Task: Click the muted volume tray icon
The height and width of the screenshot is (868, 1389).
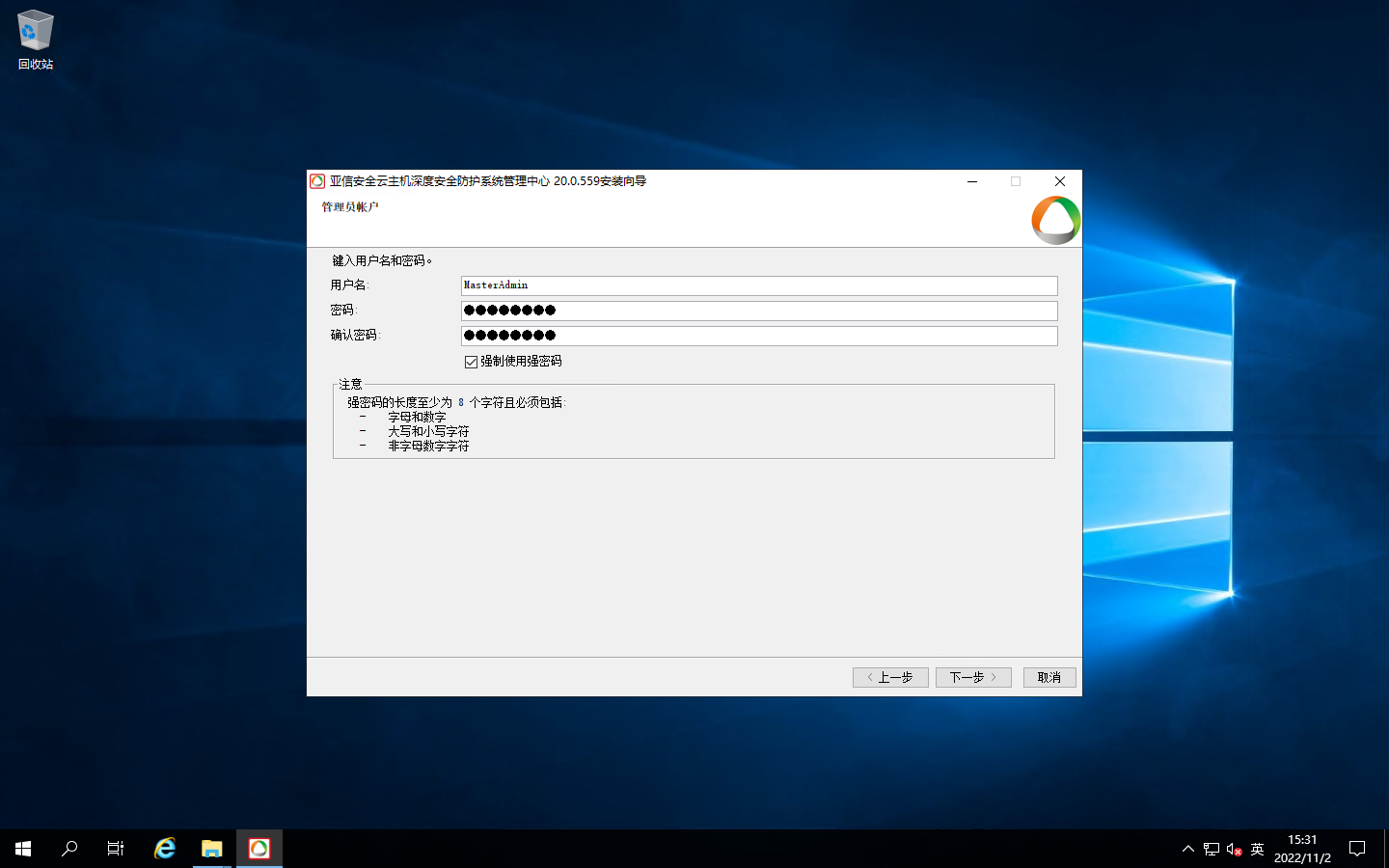Action: point(1234,850)
